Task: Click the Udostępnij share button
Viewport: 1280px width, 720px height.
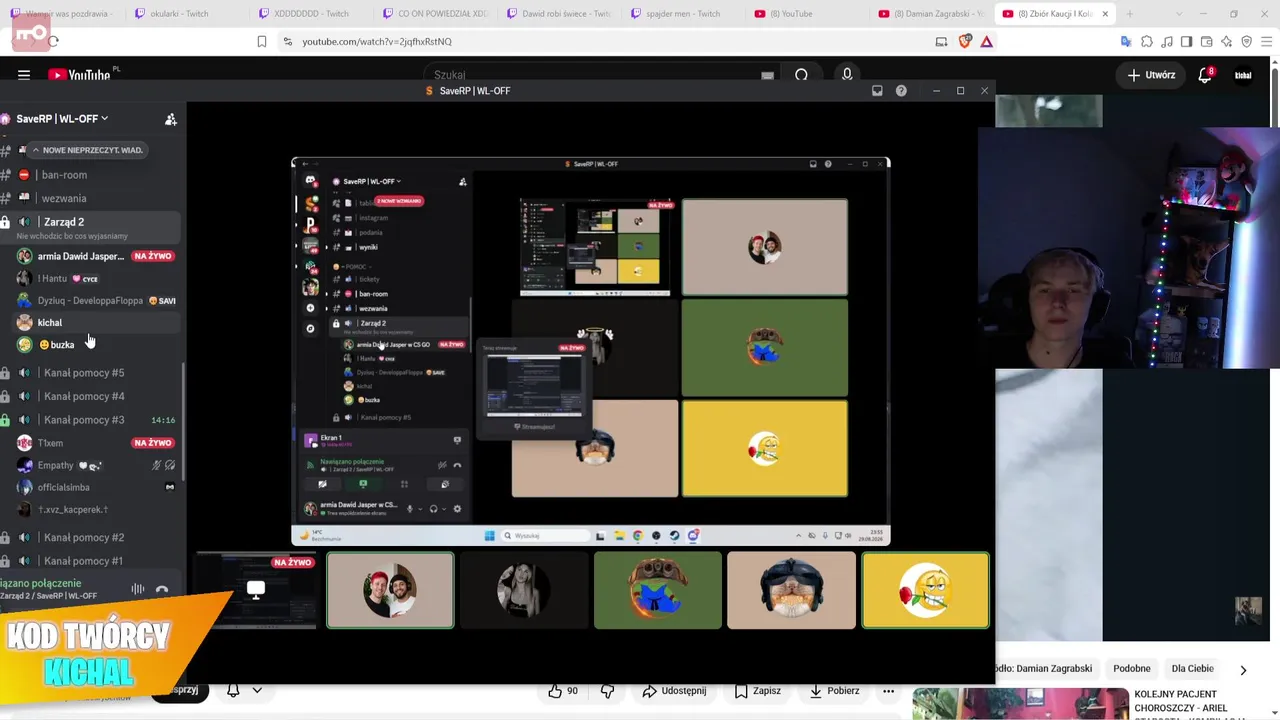Action: pyautogui.click(x=675, y=691)
